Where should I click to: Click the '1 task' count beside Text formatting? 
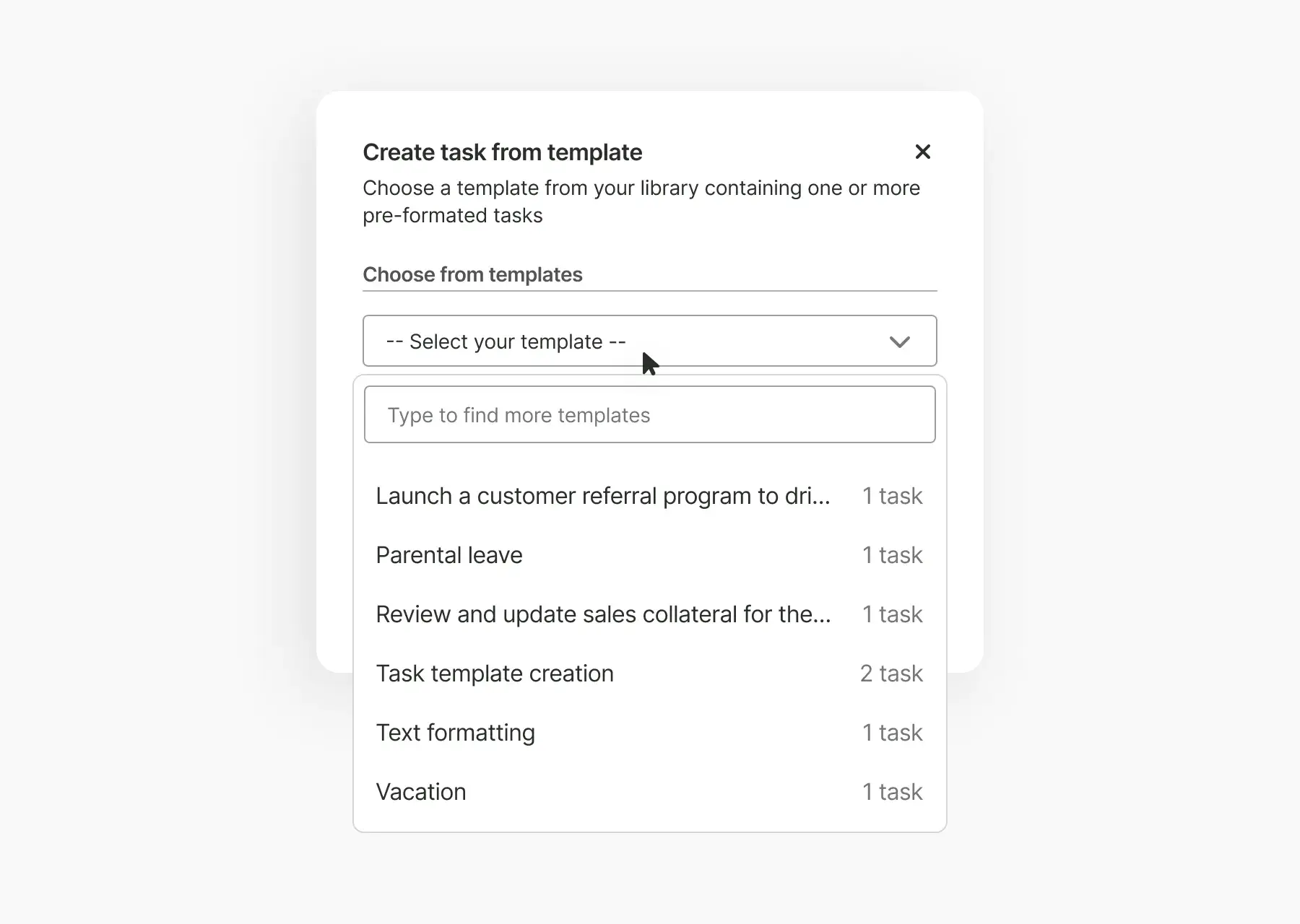point(893,733)
